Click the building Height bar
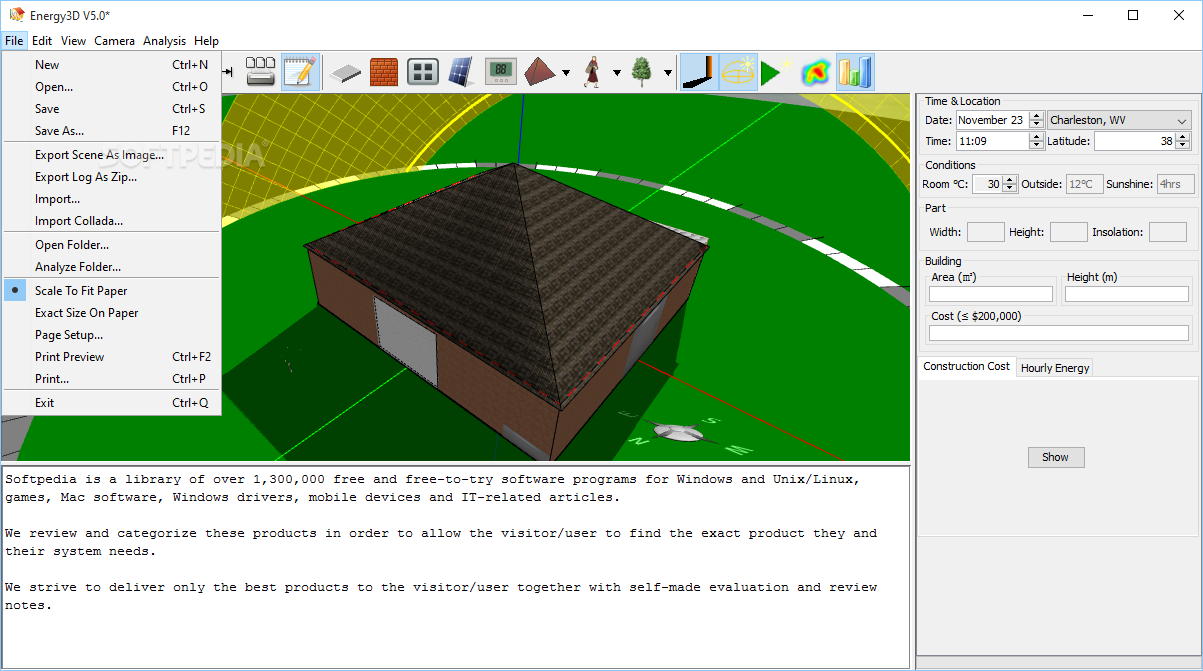The width and height of the screenshot is (1203, 671). 1127,294
